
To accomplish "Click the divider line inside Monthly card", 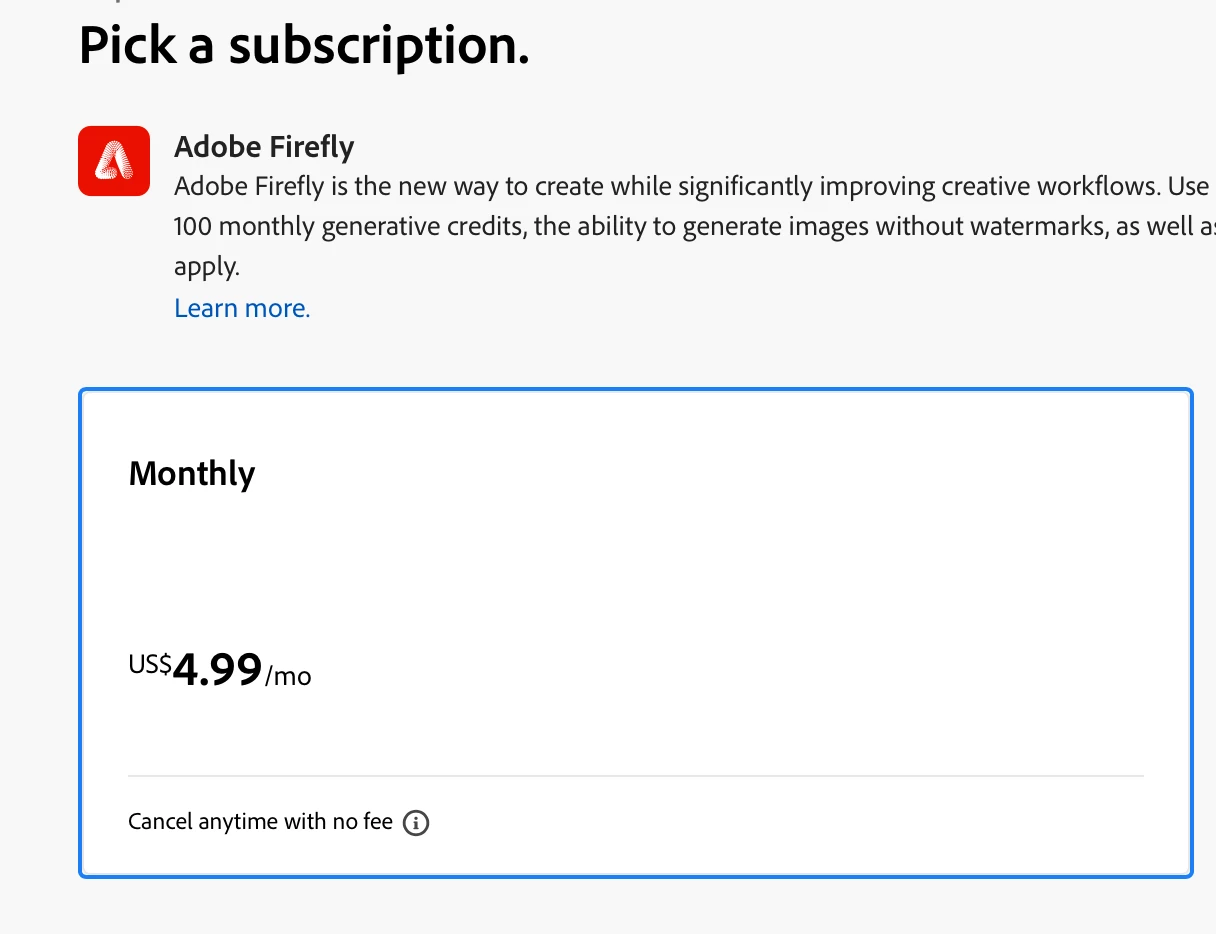I will click(x=636, y=775).
